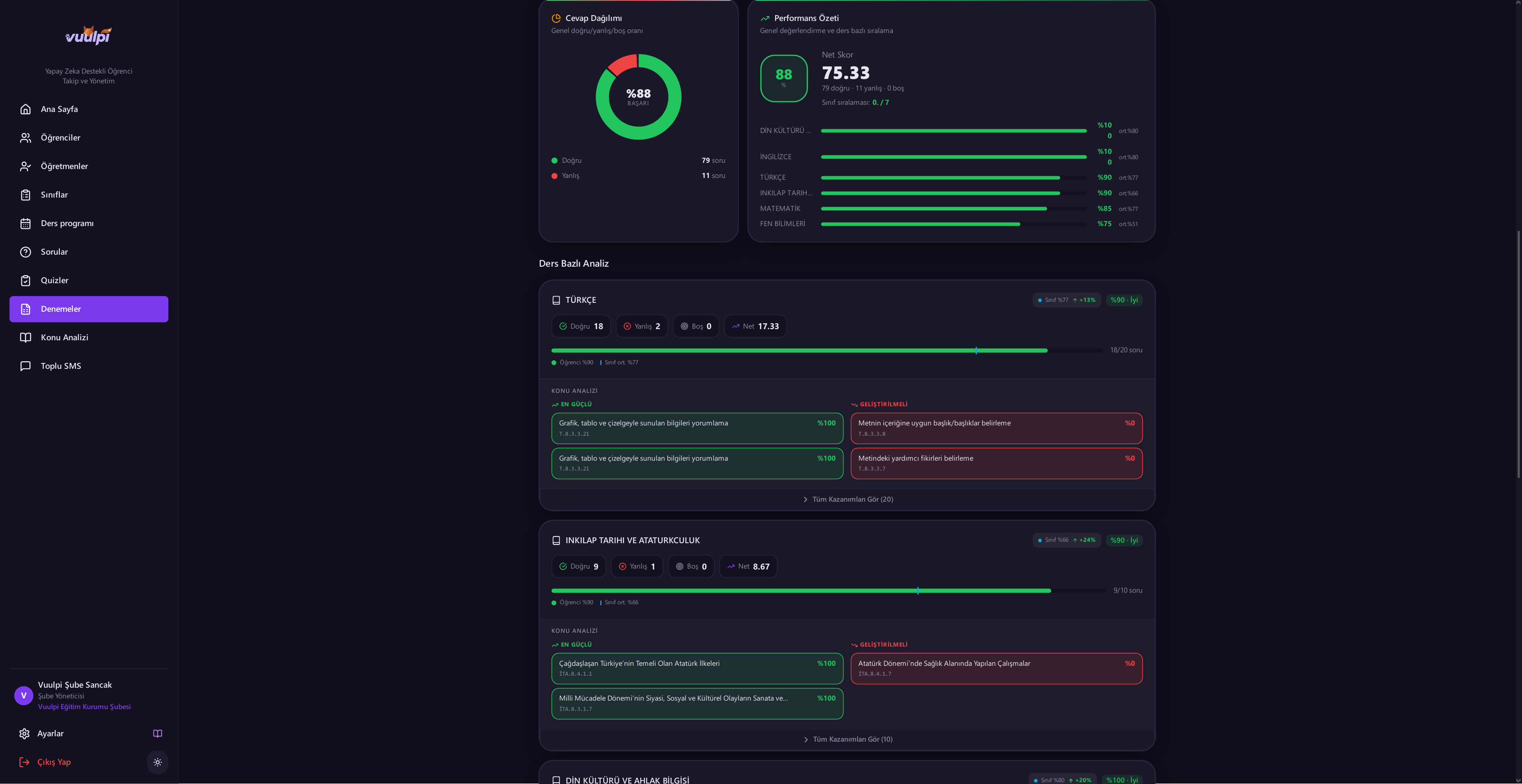Open the Quizler clipboard-check icon
The width and height of the screenshot is (1522, 784).
[25, 281]
